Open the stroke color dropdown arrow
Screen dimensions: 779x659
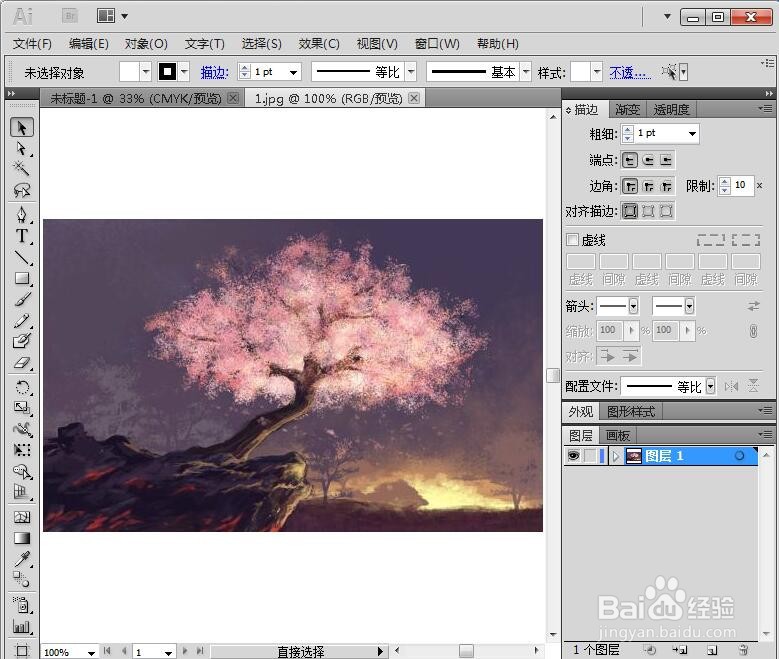184,72
